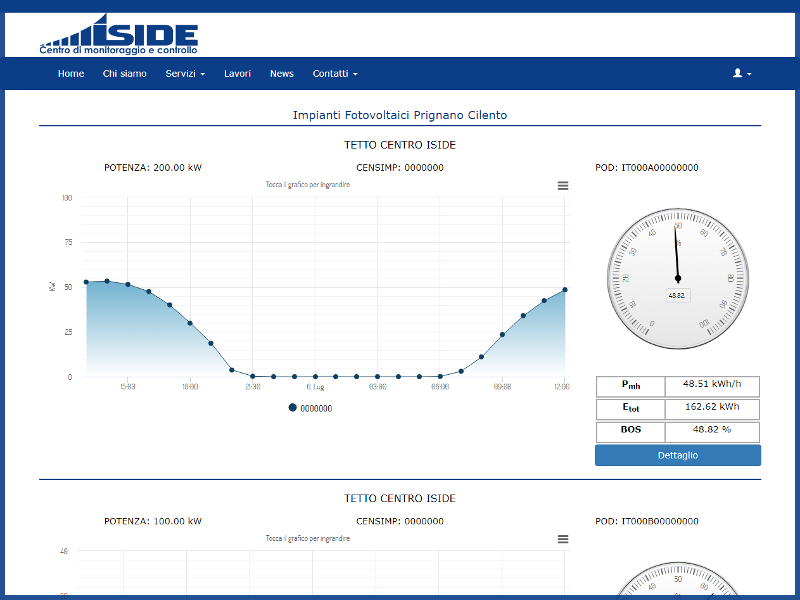Click the Pmh label cell
The height and width of the screenshot is (600, 800).
click(631, 386)
